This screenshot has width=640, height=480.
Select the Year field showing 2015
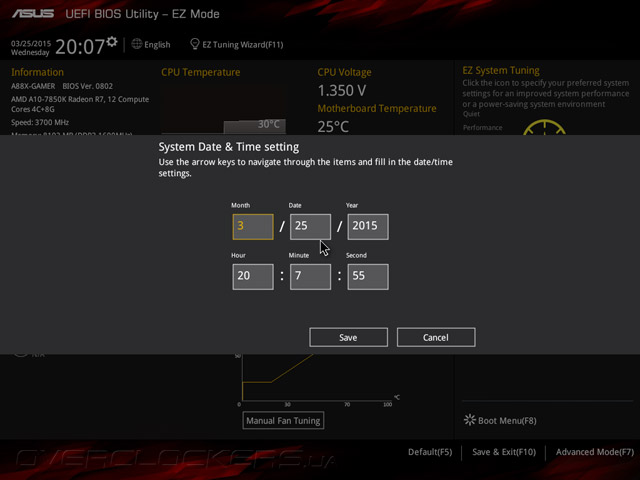coord(368,227)
